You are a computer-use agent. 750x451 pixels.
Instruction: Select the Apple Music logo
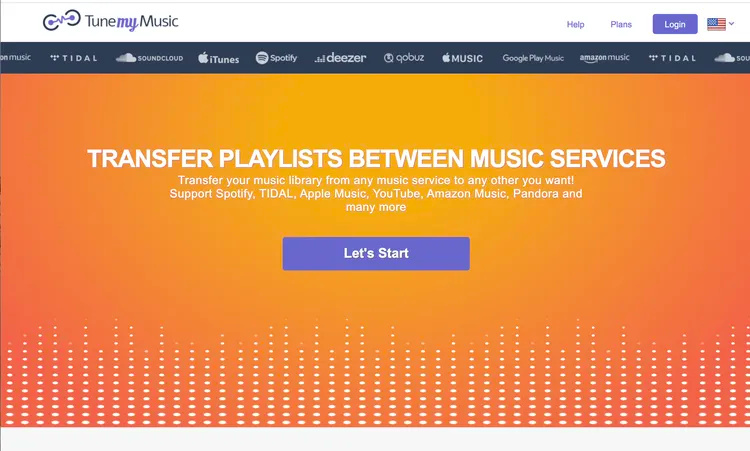pos(463,58)
